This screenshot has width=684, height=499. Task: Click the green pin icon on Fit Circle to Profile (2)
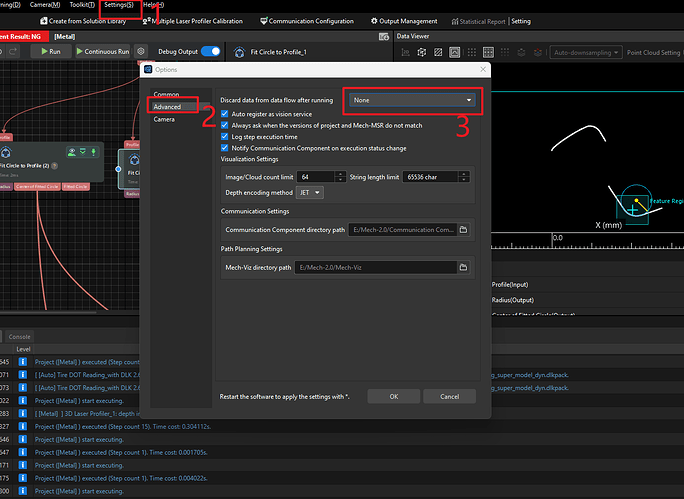coord(93,152)
